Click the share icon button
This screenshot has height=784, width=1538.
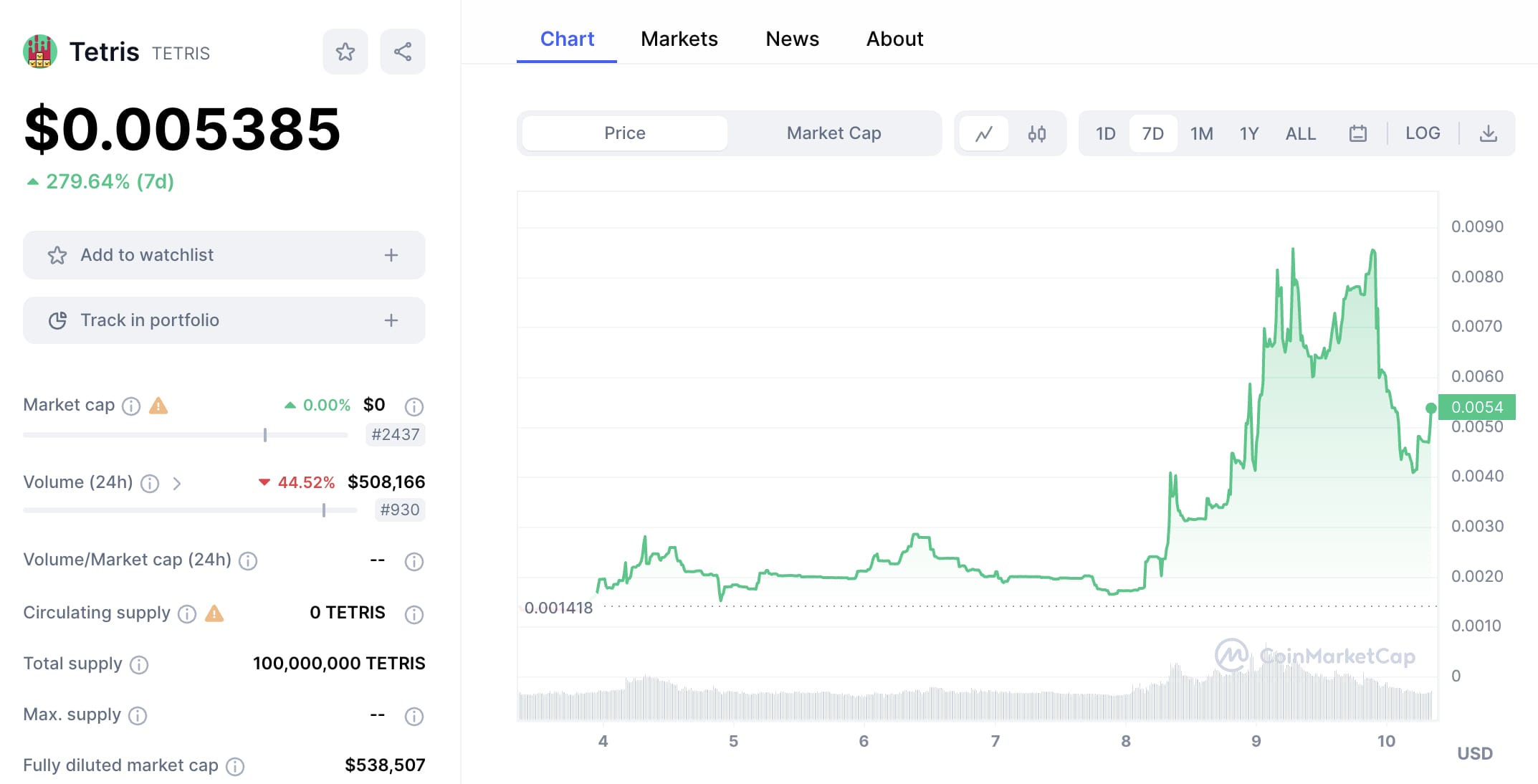pos(402,52)
